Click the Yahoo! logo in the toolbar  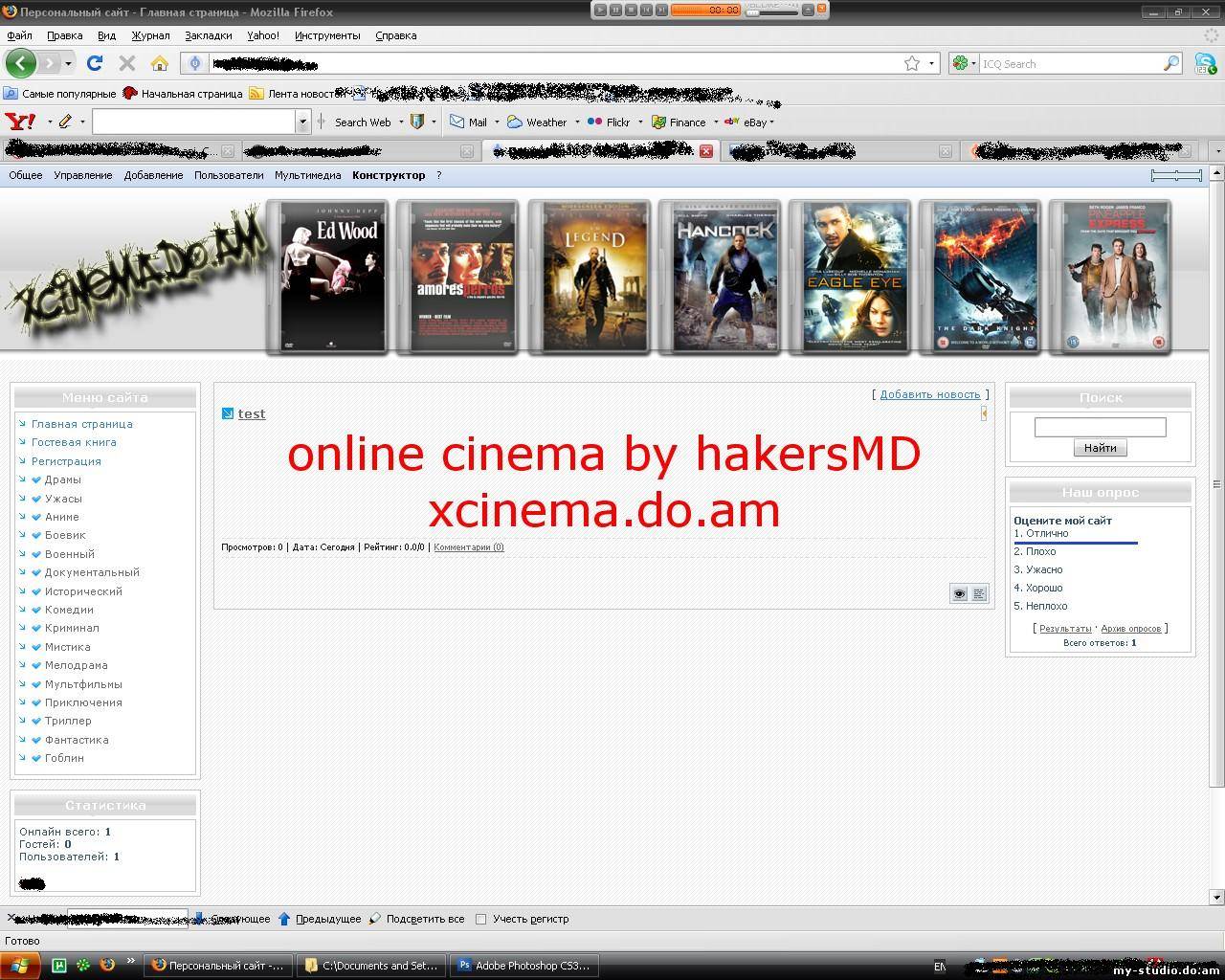[20, 122]
